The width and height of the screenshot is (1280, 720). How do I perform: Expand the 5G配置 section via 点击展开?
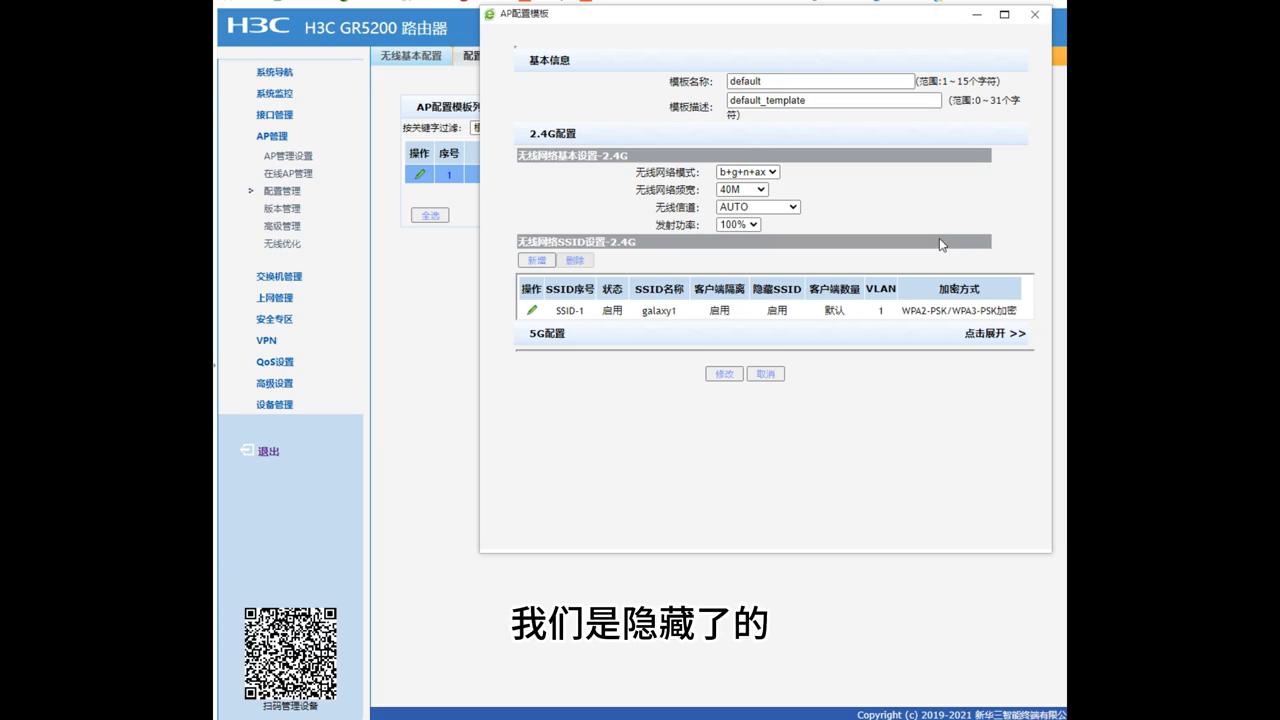(x=994, y=333)
